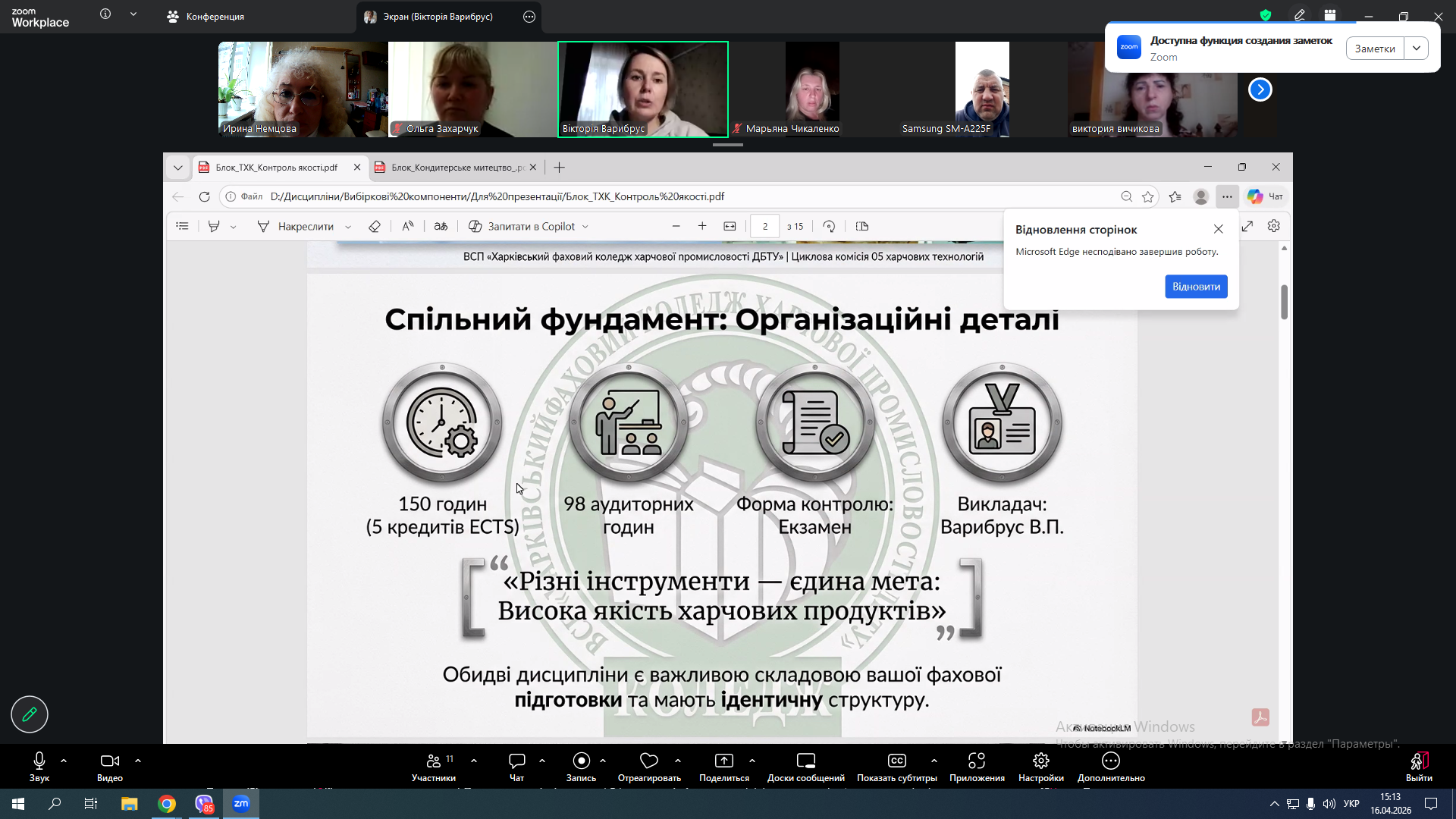Open Zoom Settings gear in toolbar
The width and height of the screenshot is (1456, 819).
pyautogui.click(x=1040, y=761)
